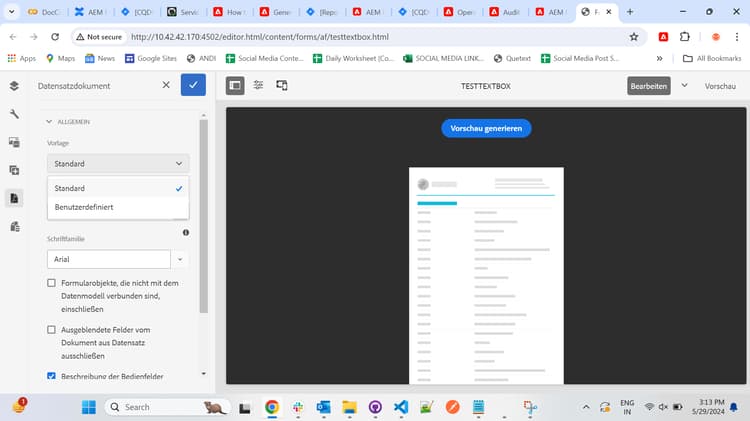The width and height of the screenshot is (750, 421).
Task: Open the Windows Start menu
Action: 88,407
